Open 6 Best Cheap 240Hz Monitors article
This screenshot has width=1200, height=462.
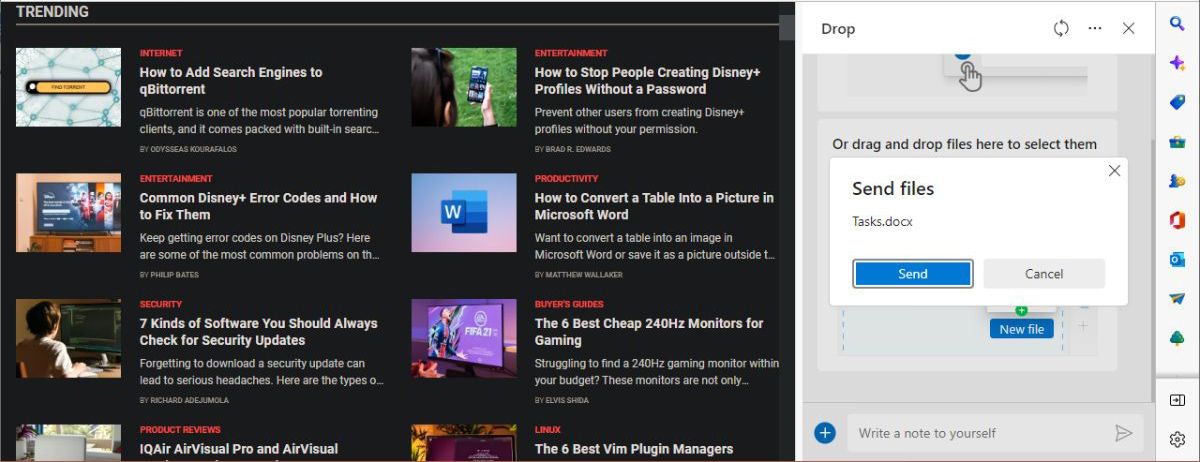click(649, 331)
